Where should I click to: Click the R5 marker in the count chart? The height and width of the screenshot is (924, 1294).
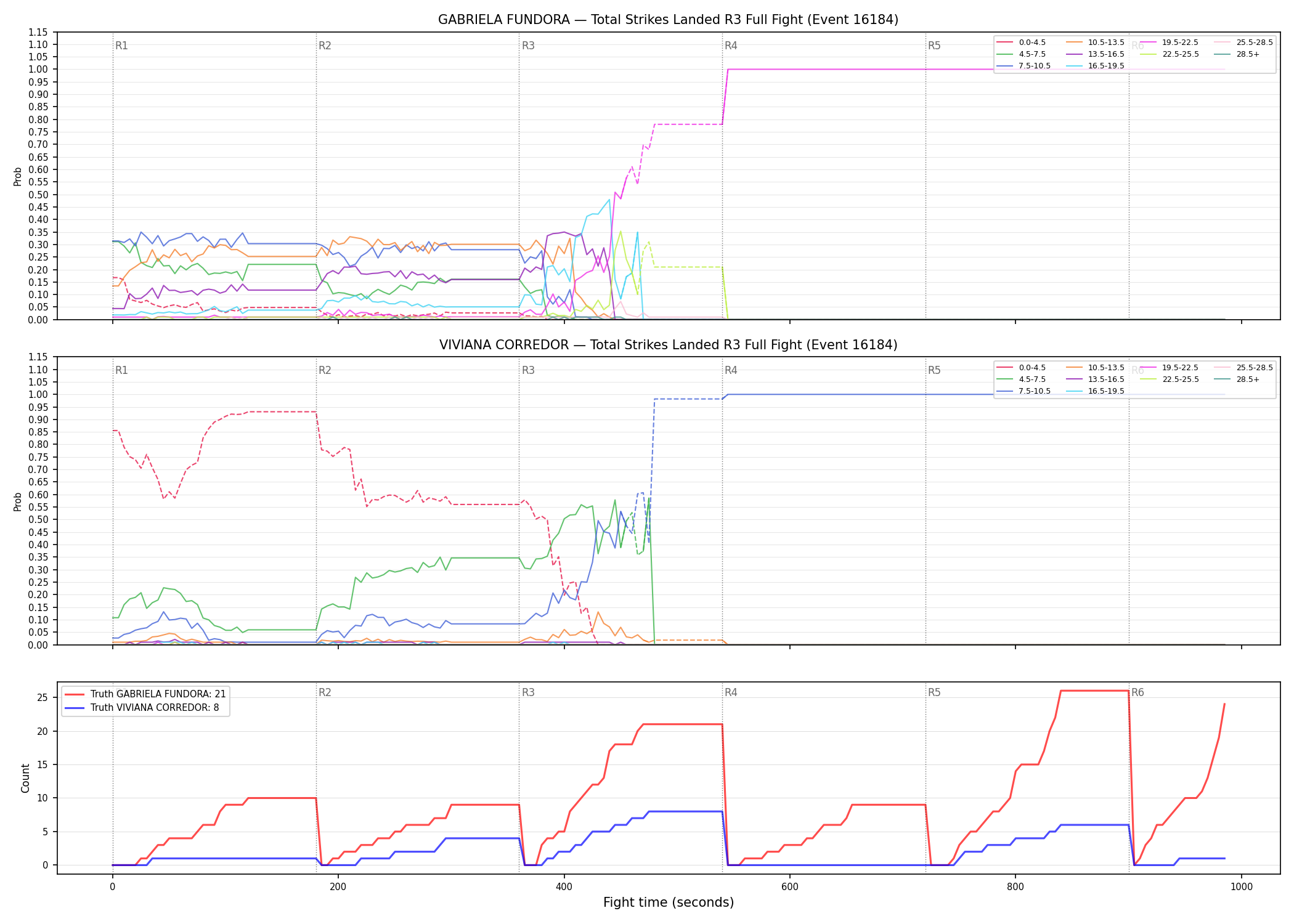pyautogui.click(x=934, y=692)
